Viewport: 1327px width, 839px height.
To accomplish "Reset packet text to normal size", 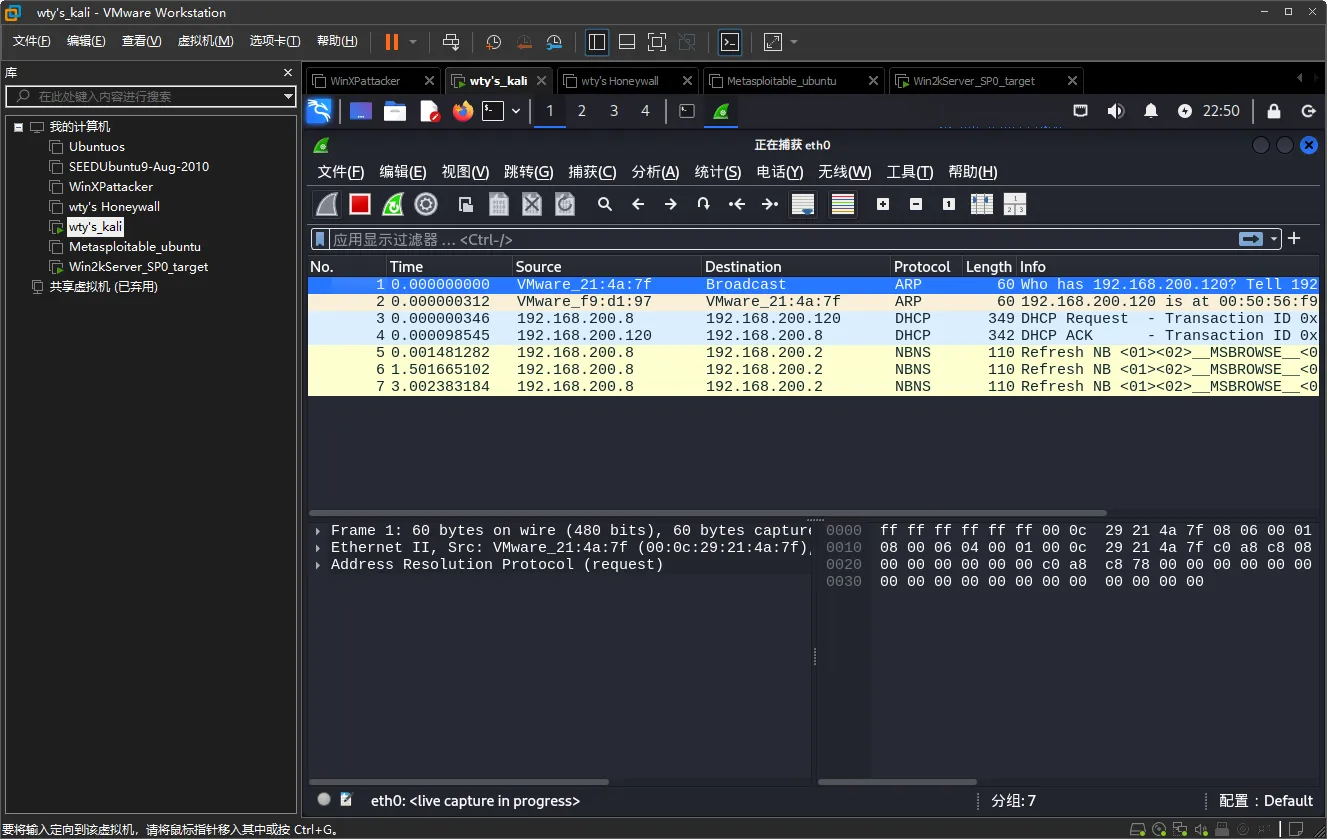I will pos(949,204).
